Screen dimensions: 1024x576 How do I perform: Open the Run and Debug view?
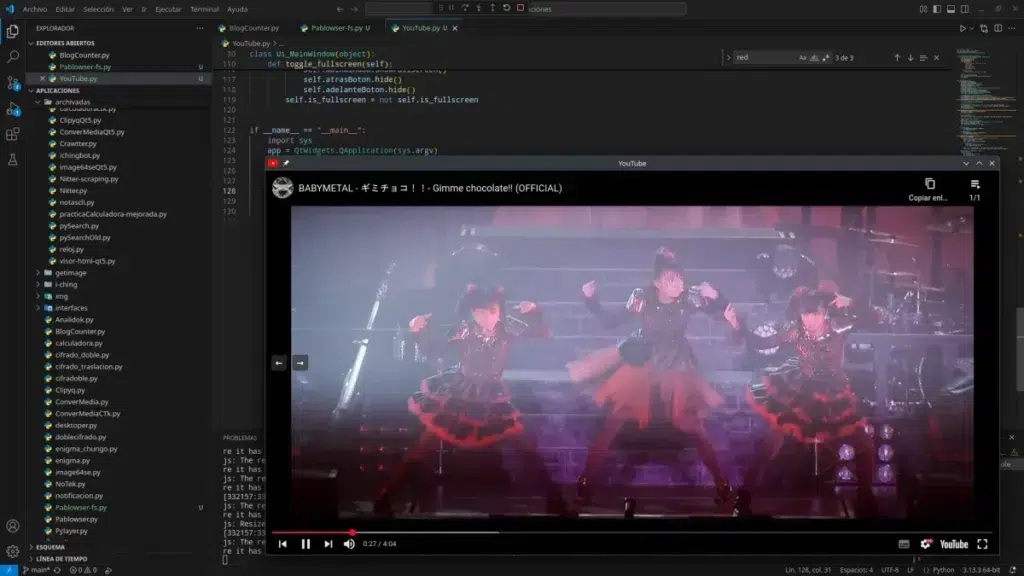click(12, 108)
